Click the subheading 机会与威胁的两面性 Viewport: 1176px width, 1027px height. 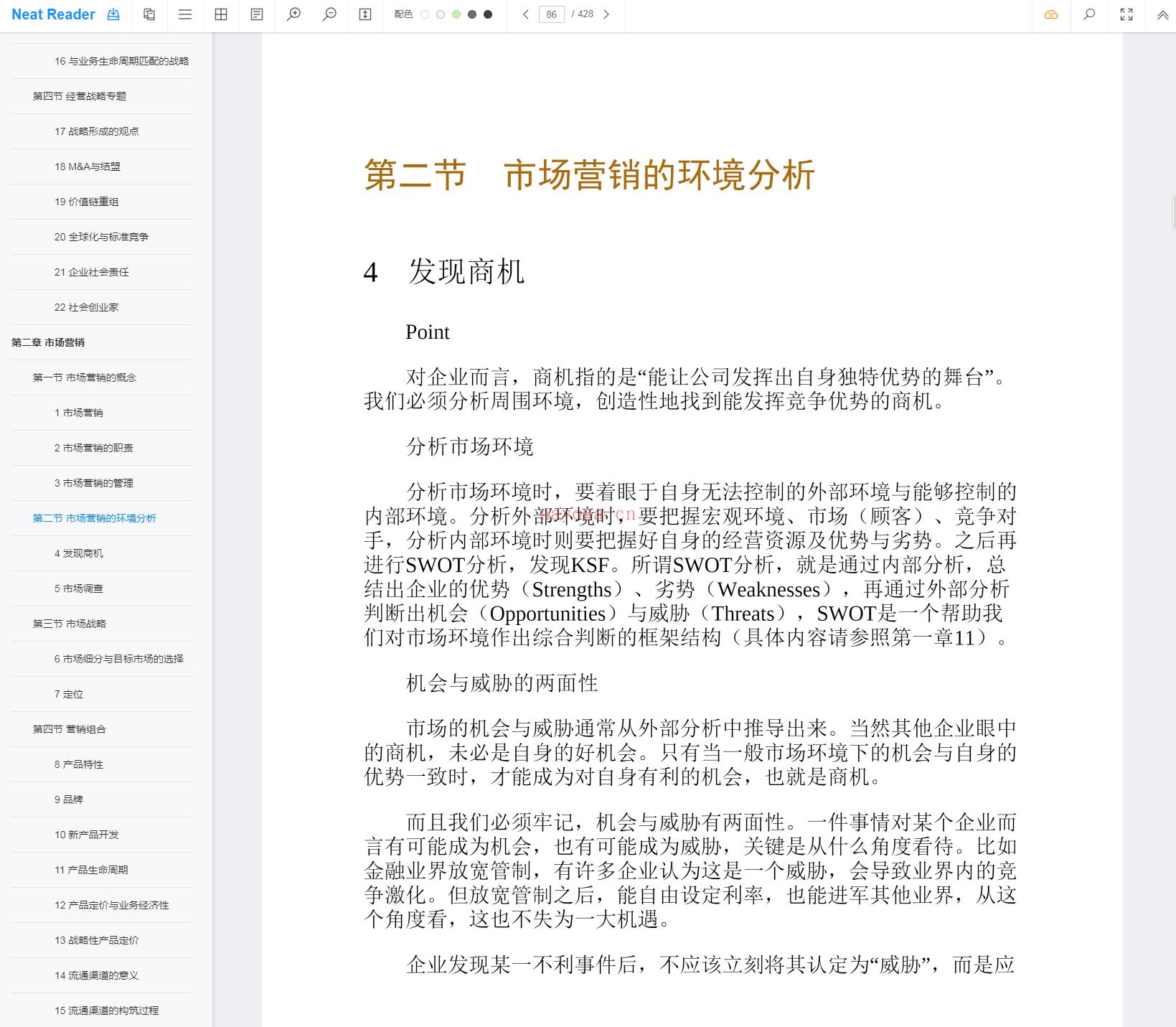(502, 683)
